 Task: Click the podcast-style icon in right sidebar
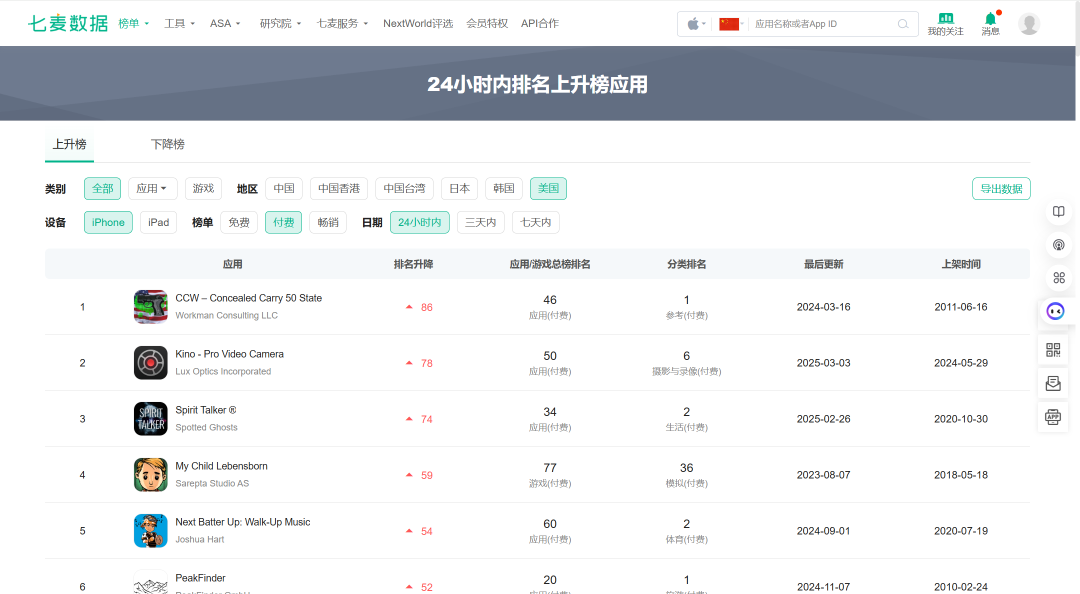tap(1059, 245)
